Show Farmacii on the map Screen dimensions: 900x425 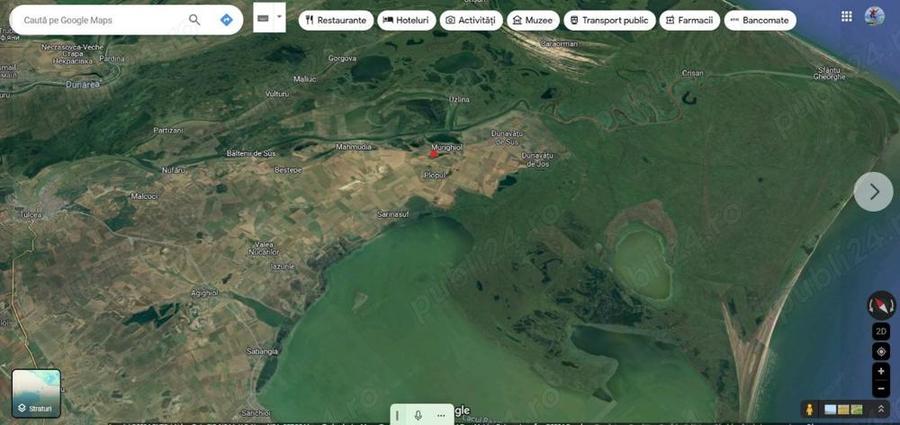pos(689,20)
